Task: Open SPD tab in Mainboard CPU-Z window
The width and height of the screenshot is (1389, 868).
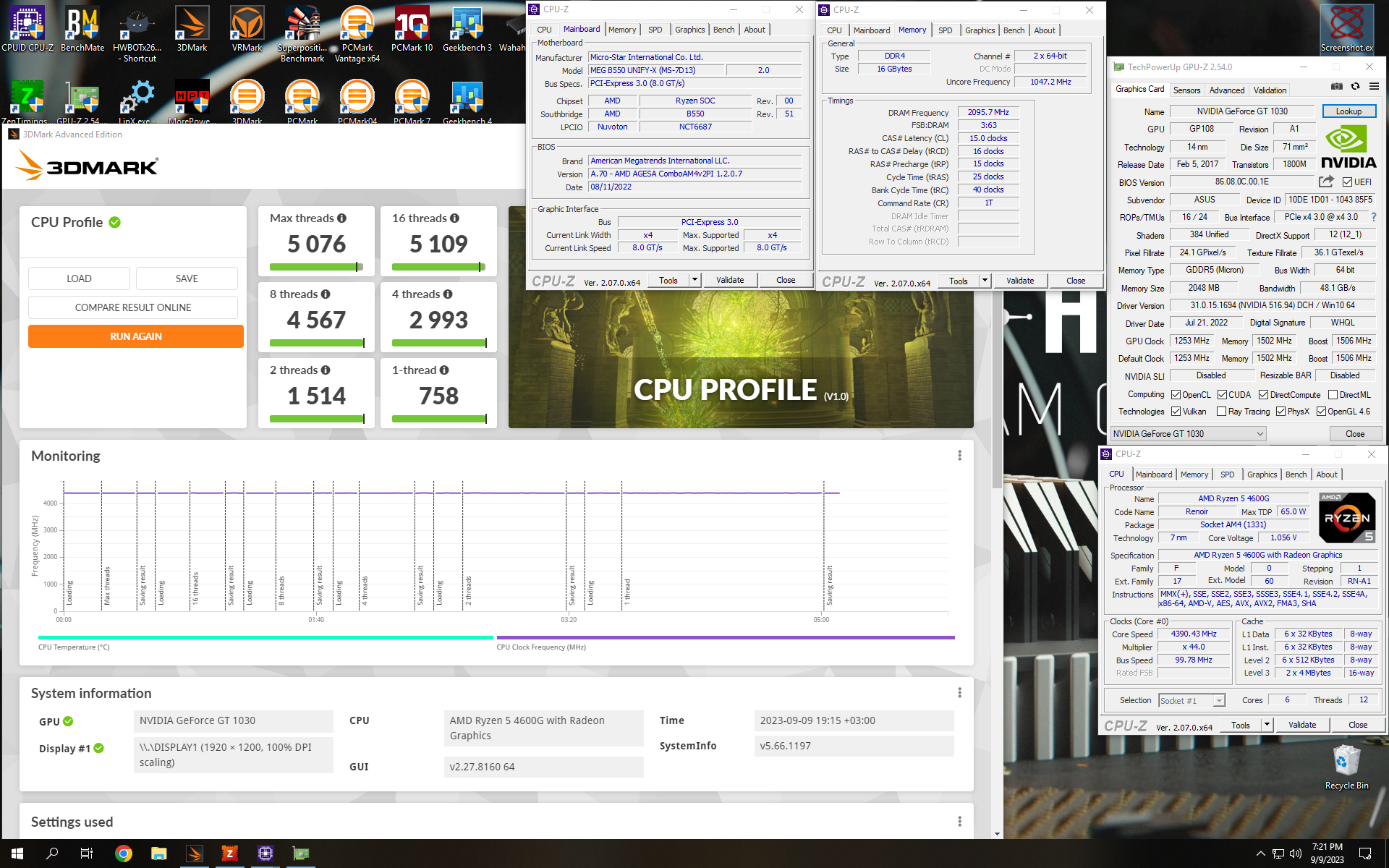Action: point(655,30)
